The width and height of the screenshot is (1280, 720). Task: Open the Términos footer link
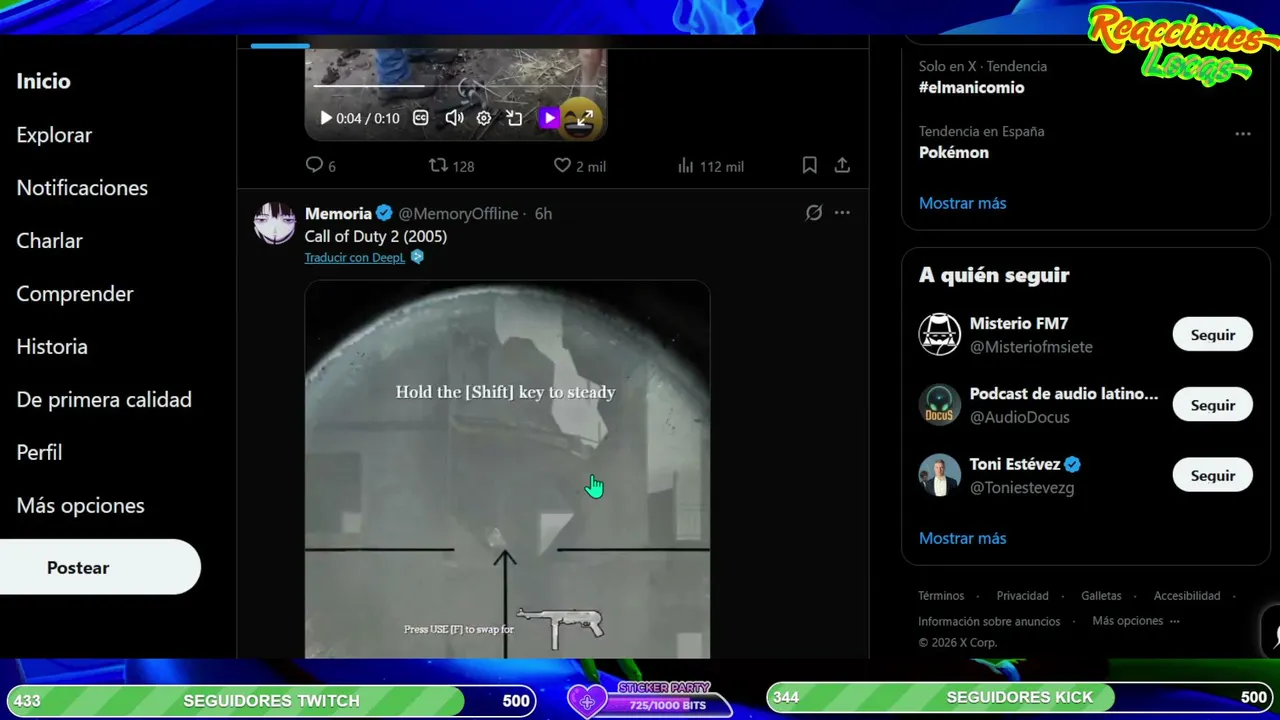pos(941,596)
